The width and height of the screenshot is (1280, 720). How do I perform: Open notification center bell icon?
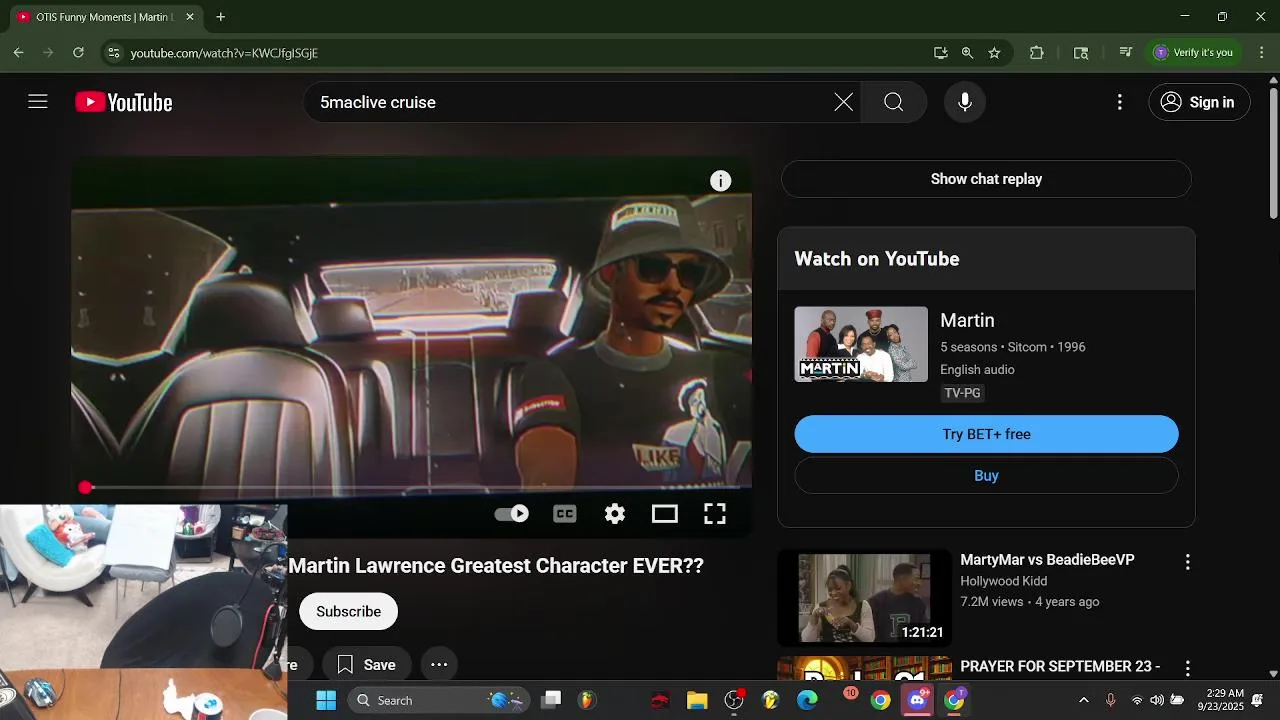pyautogui.click(x=1258, y=700)
